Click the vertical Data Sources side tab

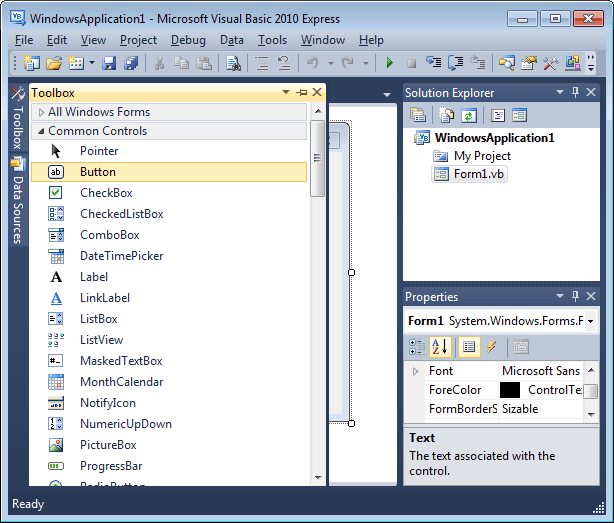pos(18,200)
